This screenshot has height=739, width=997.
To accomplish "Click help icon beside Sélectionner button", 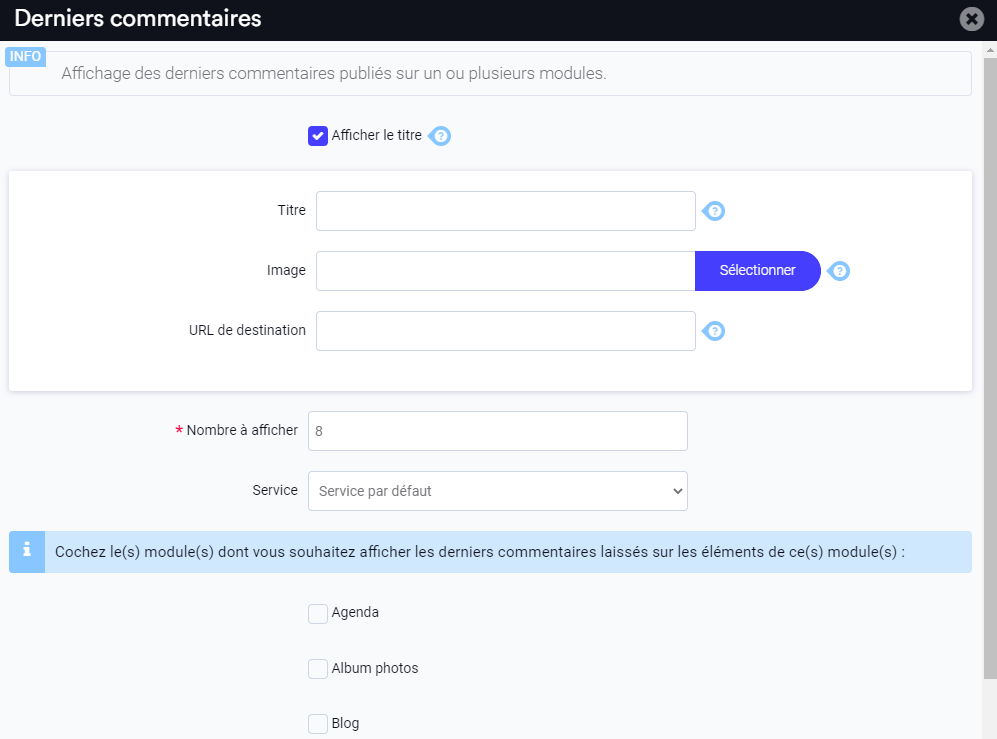I will pyautogui.click(x=839, y=271).
